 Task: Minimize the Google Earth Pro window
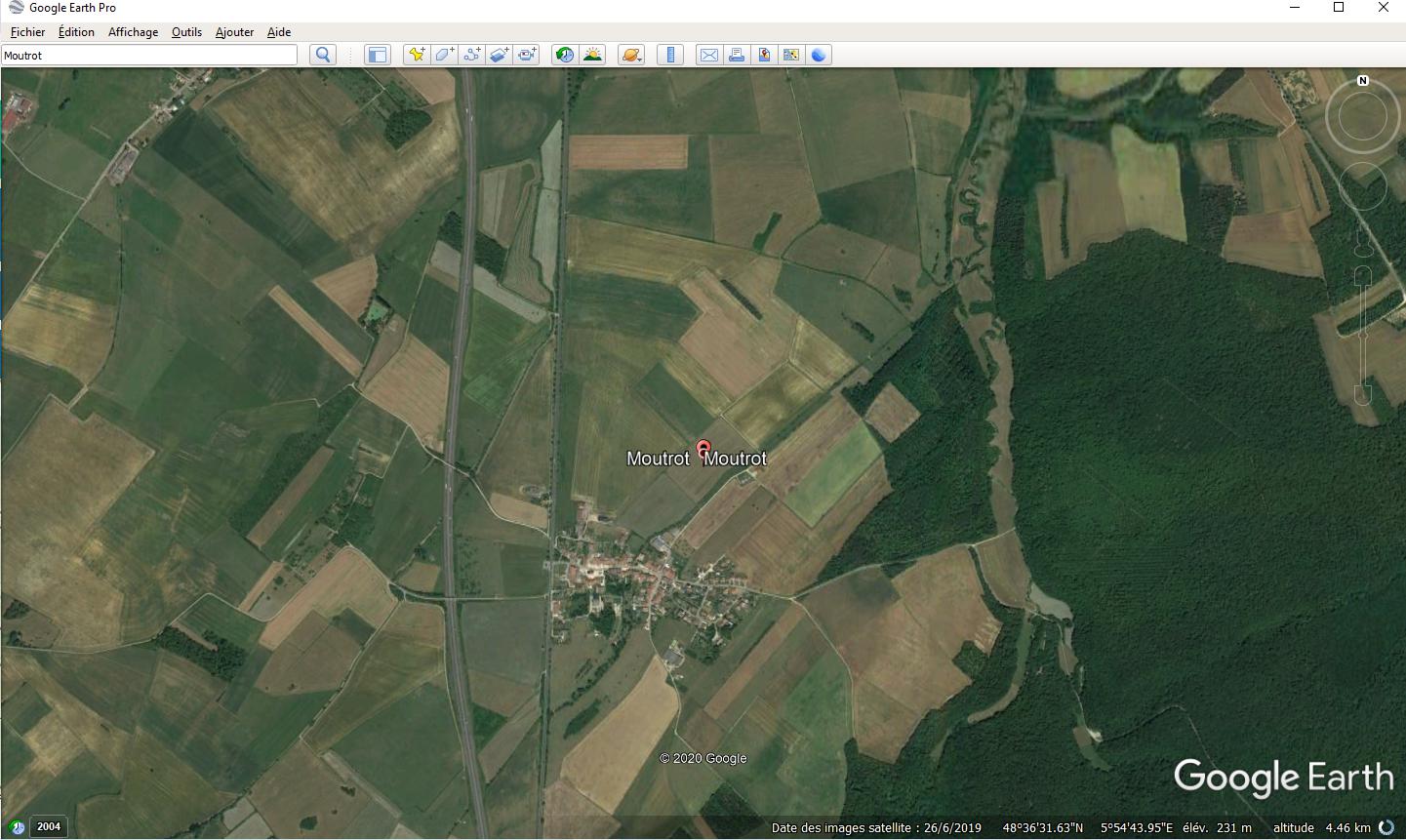[x=1295, y=8]
